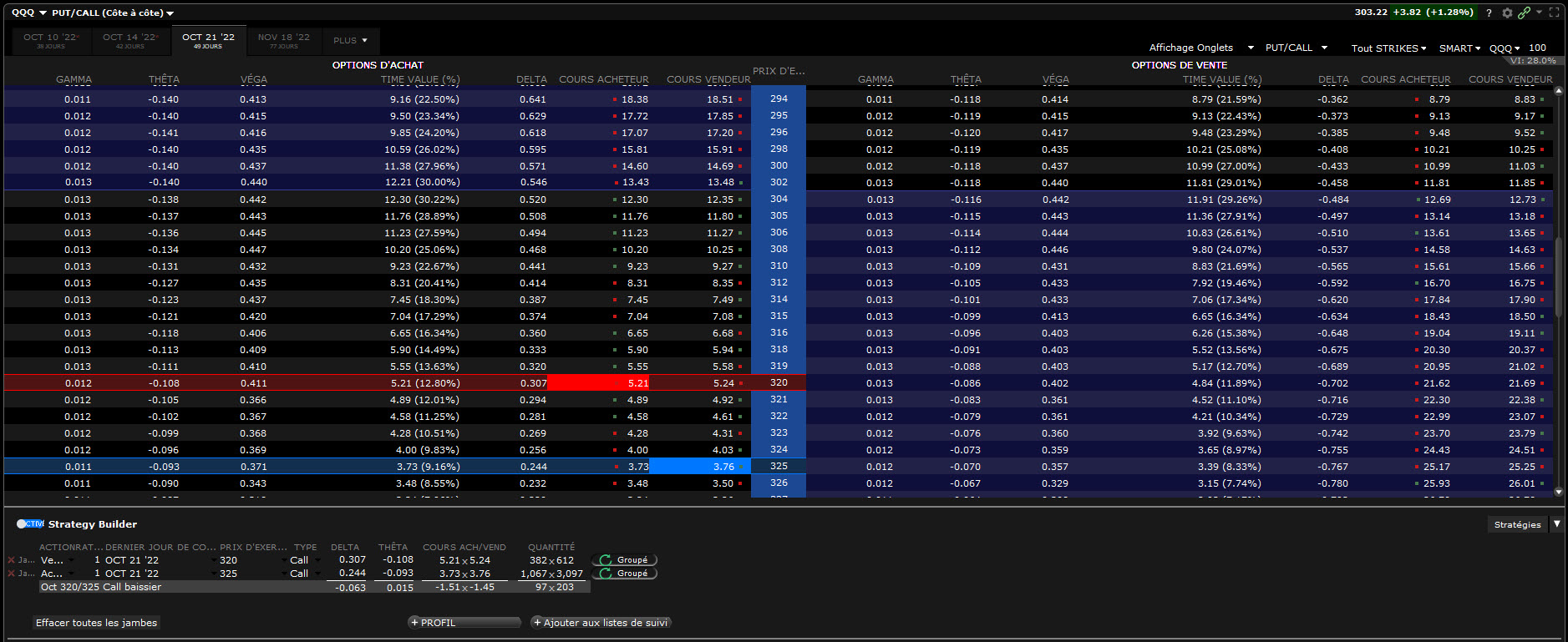Click call COURS ACHETEUR column header
The height and width of the screenshot is (642, 1568).
[x=603, y=79]
